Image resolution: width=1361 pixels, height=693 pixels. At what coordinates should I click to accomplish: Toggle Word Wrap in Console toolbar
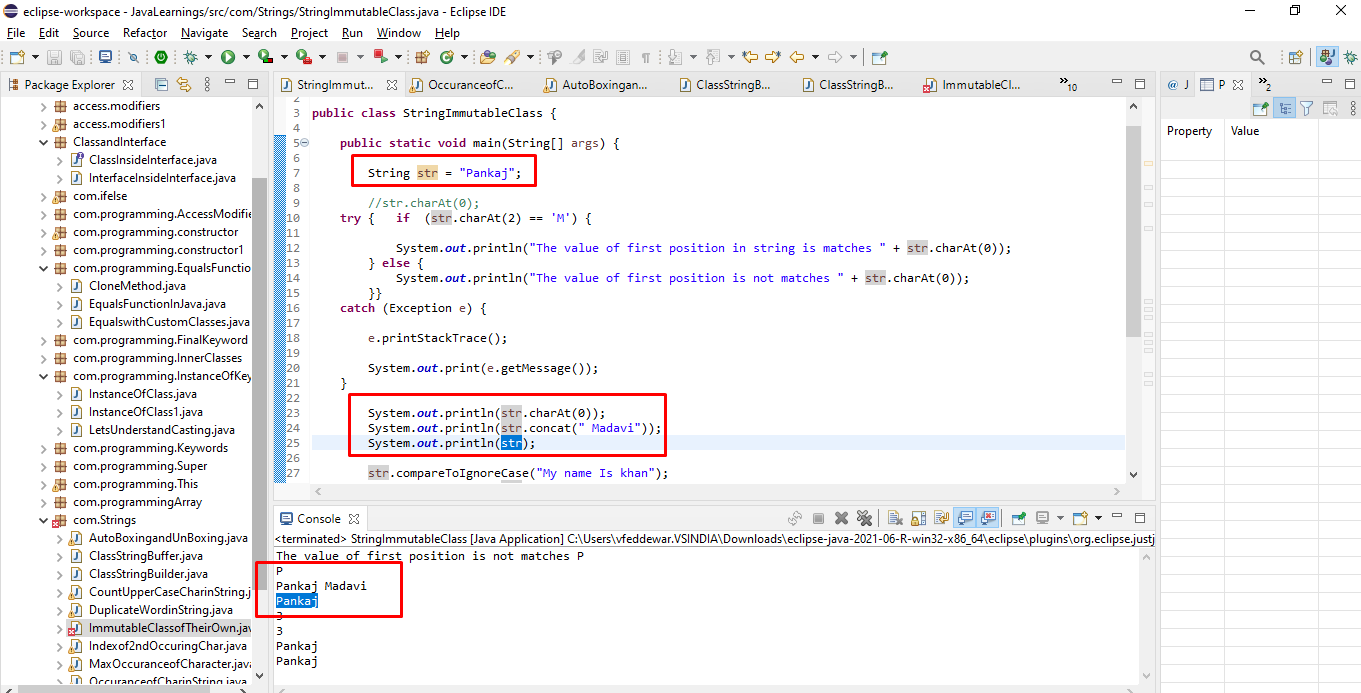(x=941, y=518)
